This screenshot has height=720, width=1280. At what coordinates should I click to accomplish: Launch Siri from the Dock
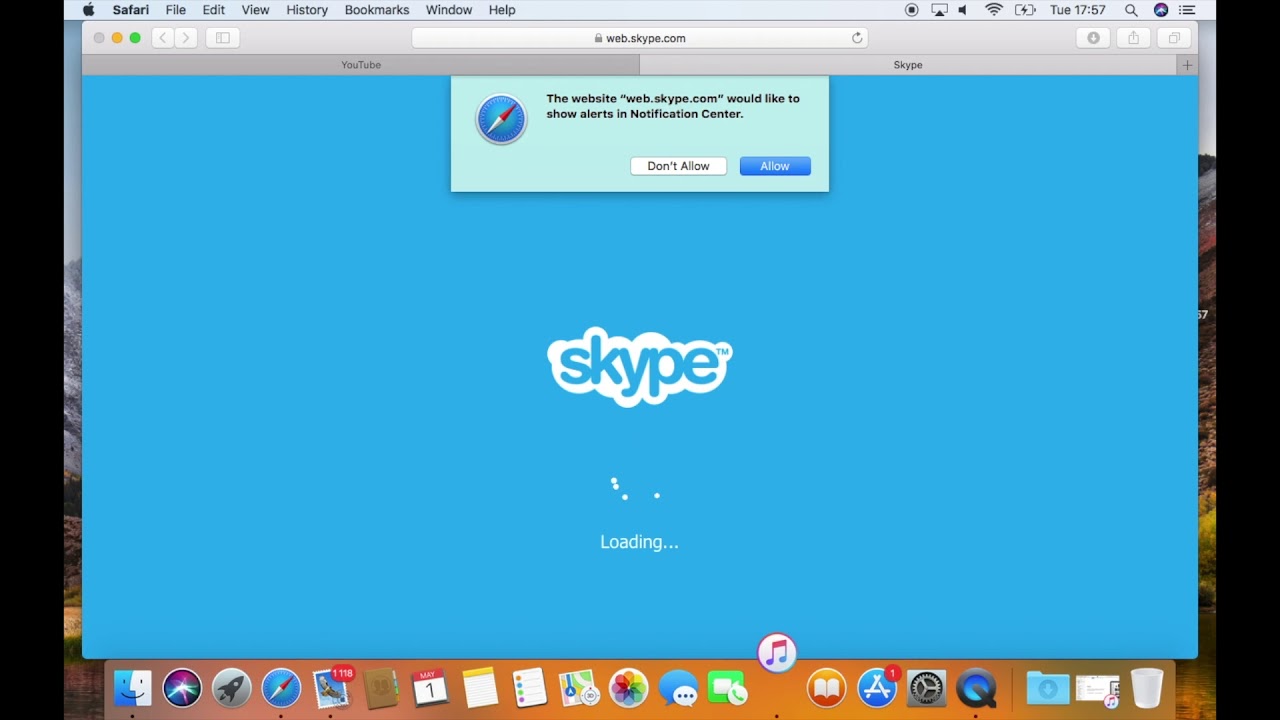[x=182, y=689]
